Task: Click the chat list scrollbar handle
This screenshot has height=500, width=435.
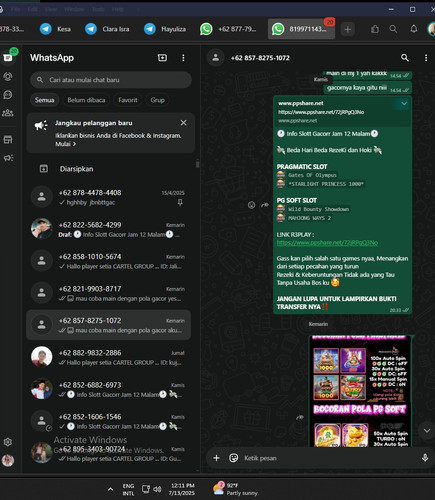Action: coord(197,164)
